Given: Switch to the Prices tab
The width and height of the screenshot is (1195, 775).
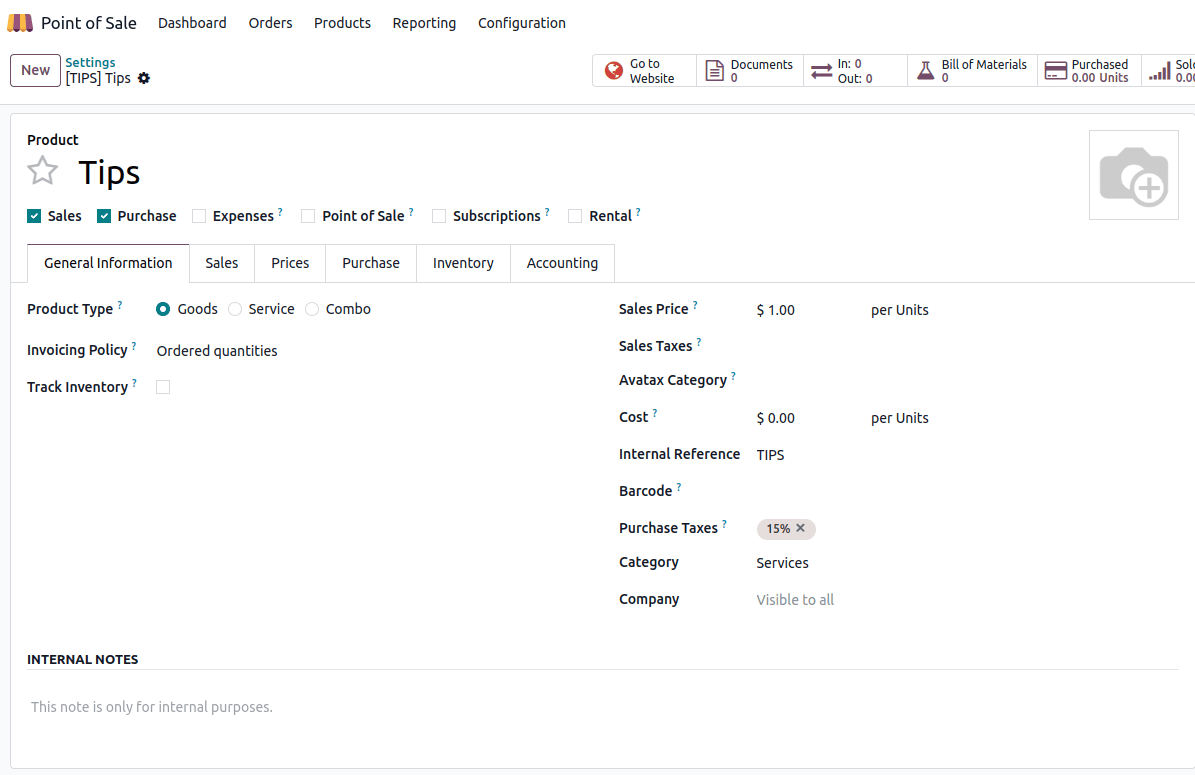Looking at the screenshot, I should pos(290,263).
